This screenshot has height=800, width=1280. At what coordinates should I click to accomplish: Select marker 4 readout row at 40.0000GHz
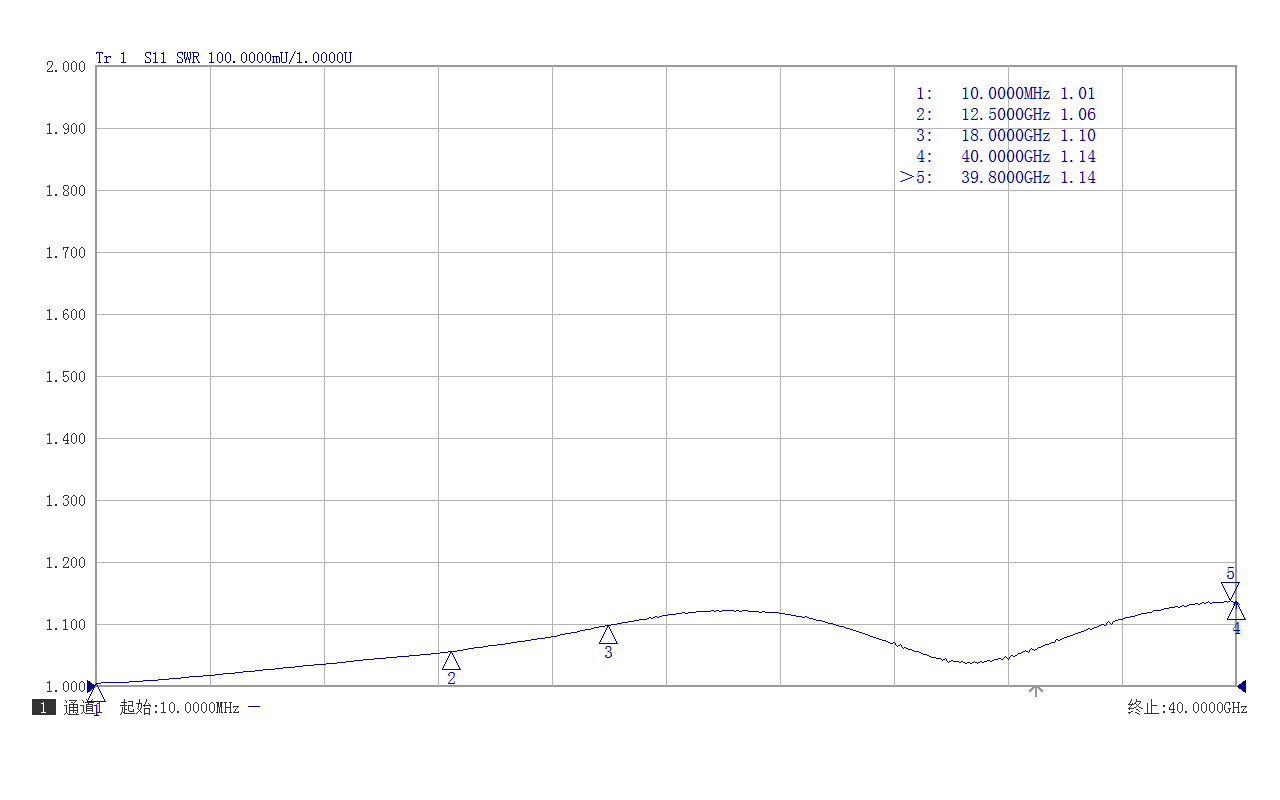(1005, 157)
